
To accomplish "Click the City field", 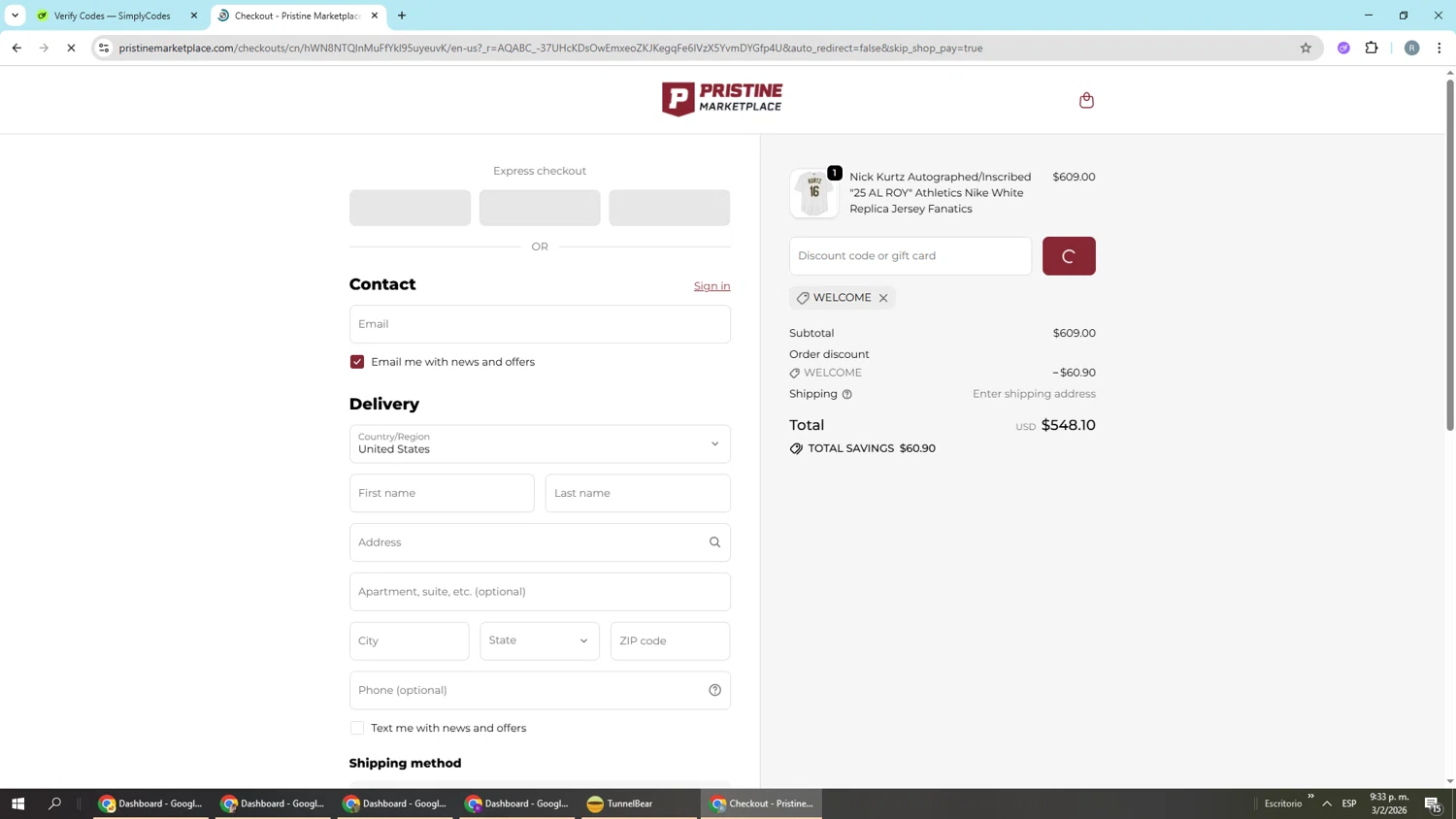I will [x=410, y=640].
